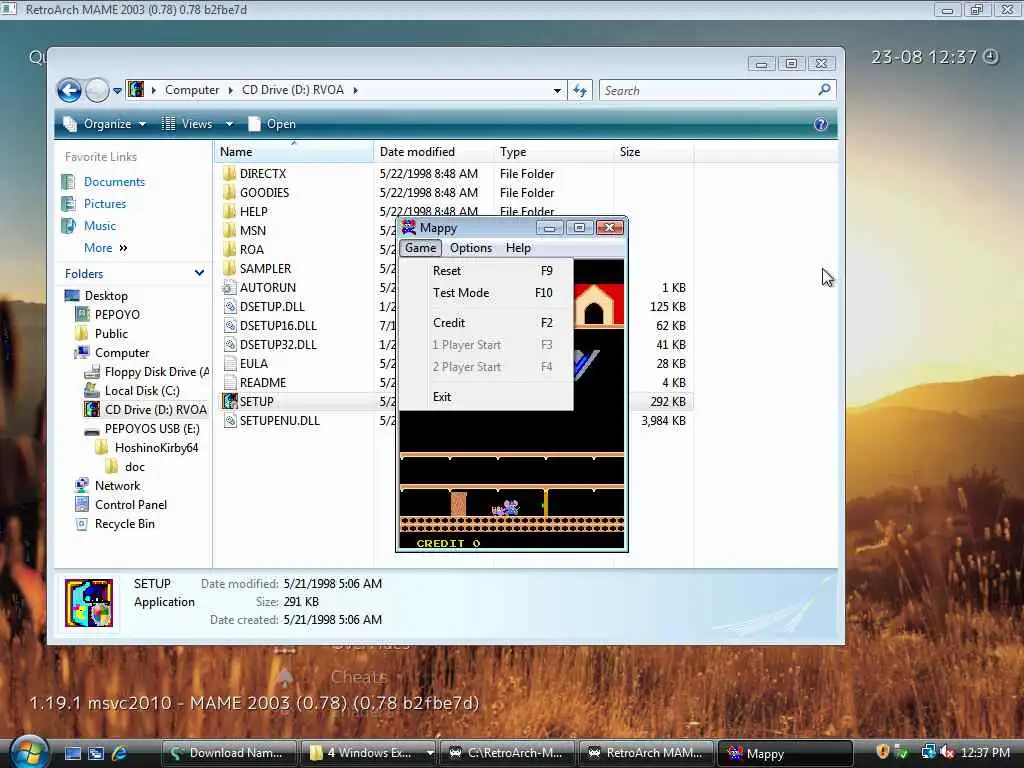Open the Organize dropdown menu
1024x768 pixels.
tap(104, 123)
